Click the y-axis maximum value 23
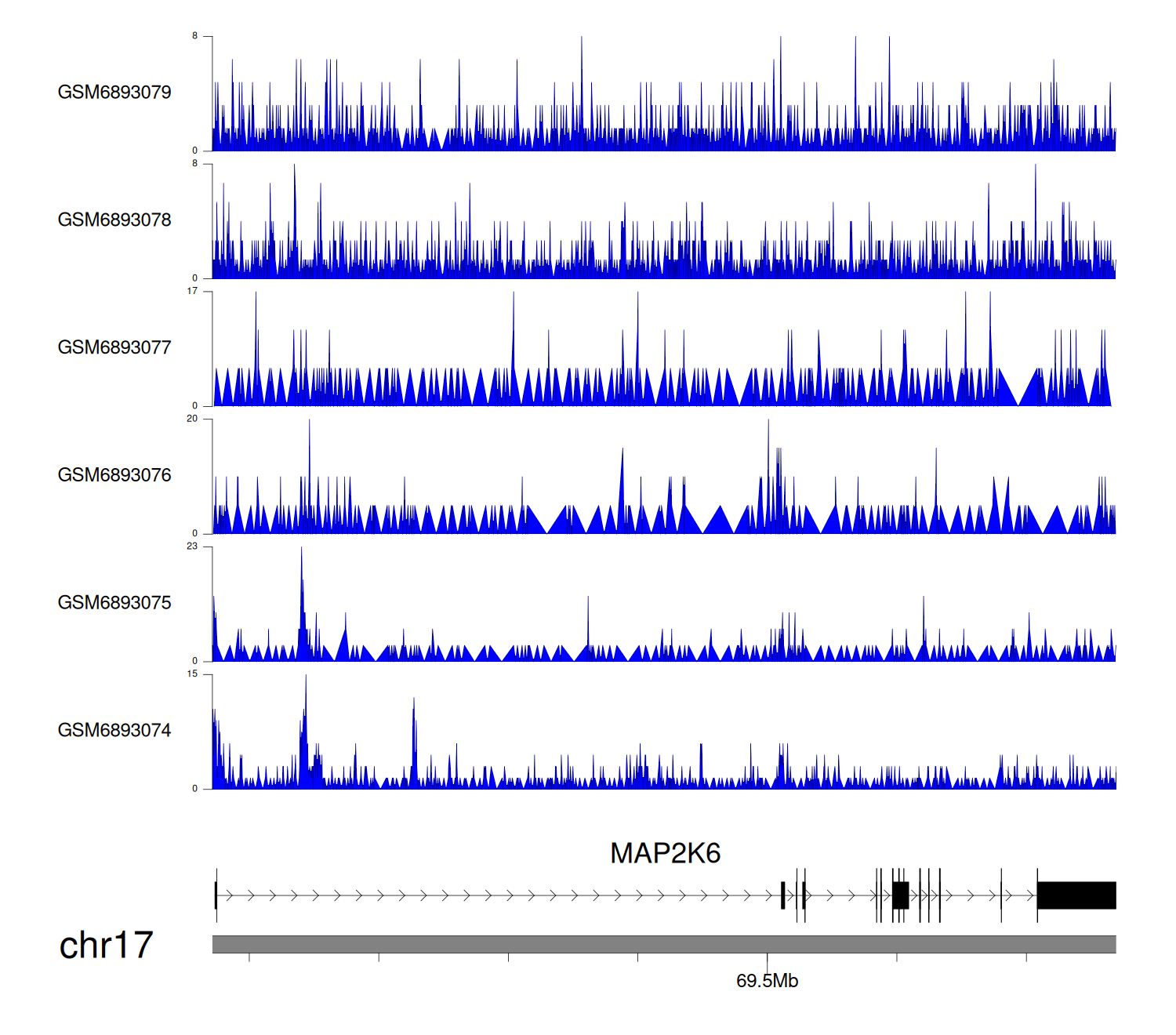The image size is (1176, 1035). (192, 547)
